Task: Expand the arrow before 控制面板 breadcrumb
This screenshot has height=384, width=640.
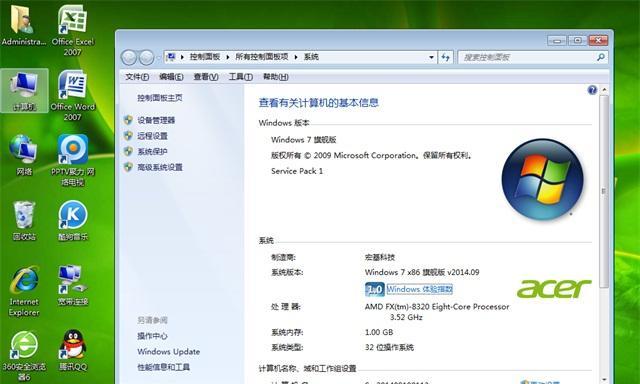Action: pos(182,57)
